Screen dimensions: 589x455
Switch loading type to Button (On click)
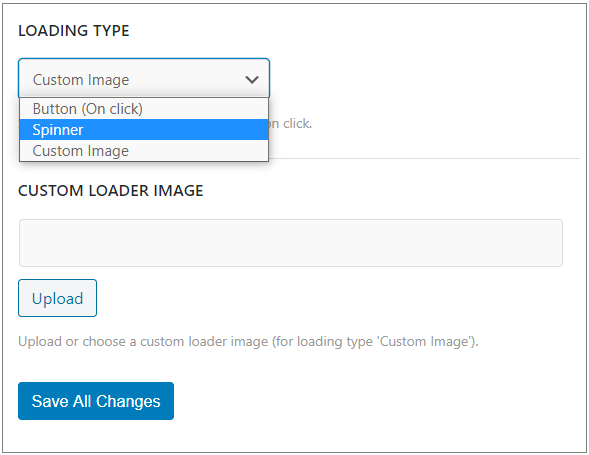144,109
